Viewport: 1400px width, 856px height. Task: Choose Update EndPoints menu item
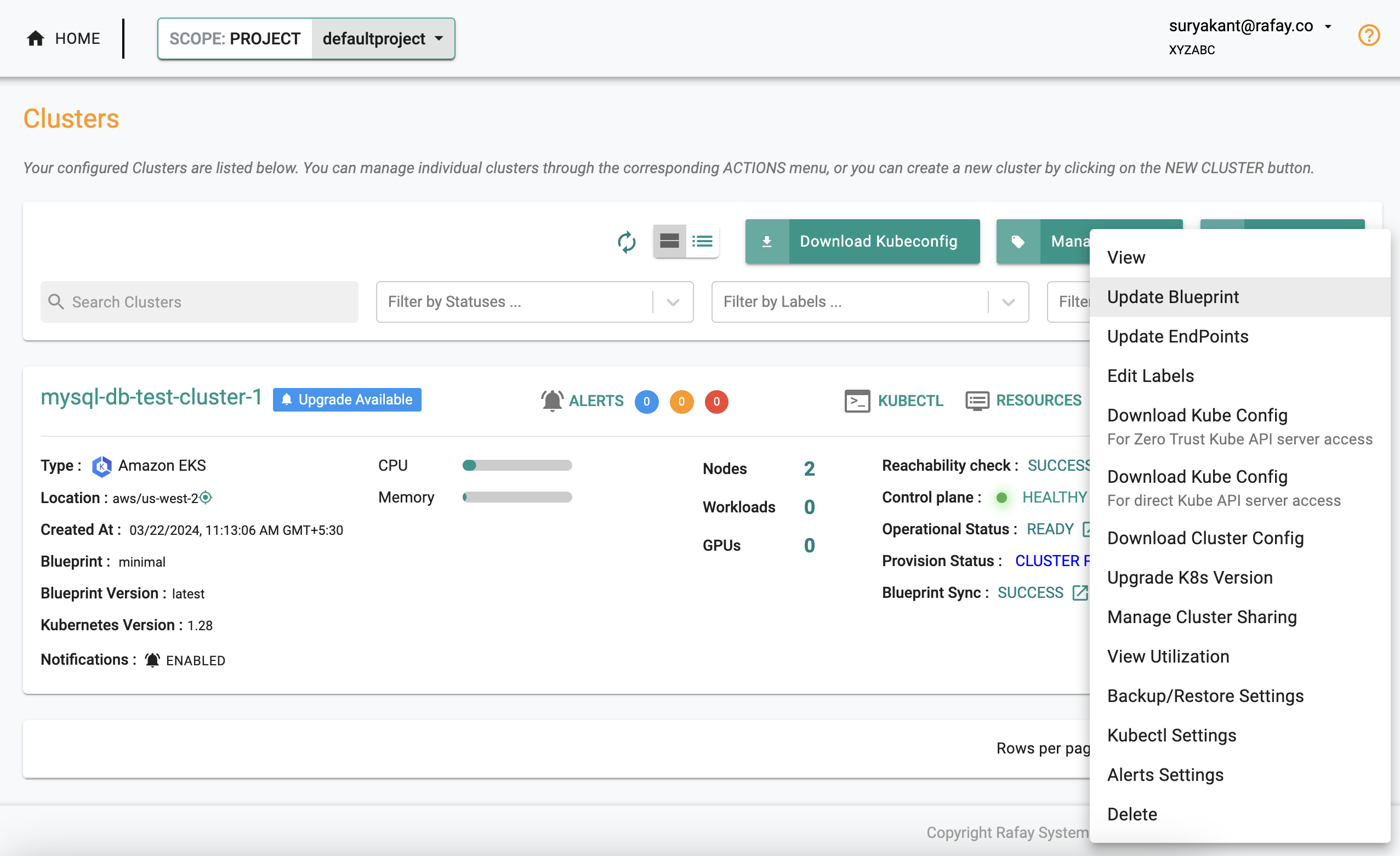pos(1240,336)
